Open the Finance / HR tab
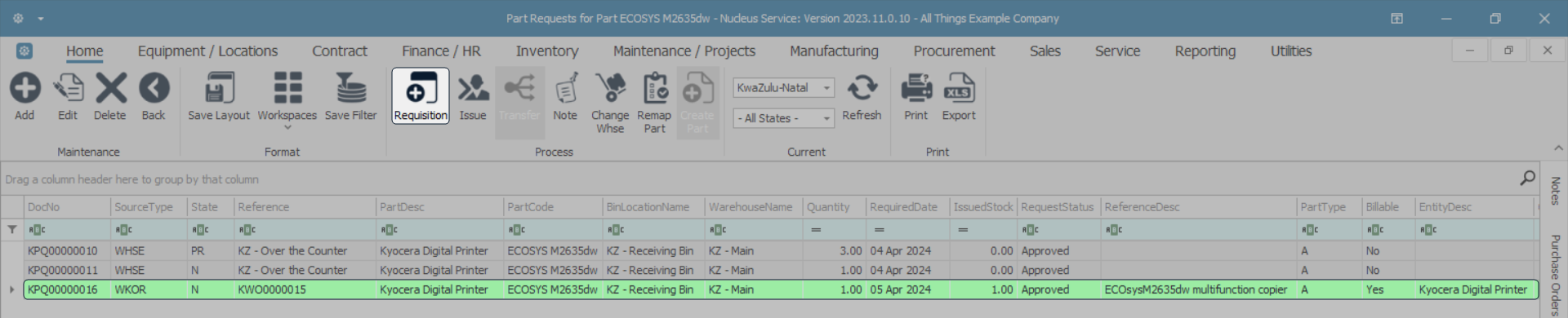 coord(441,51)
